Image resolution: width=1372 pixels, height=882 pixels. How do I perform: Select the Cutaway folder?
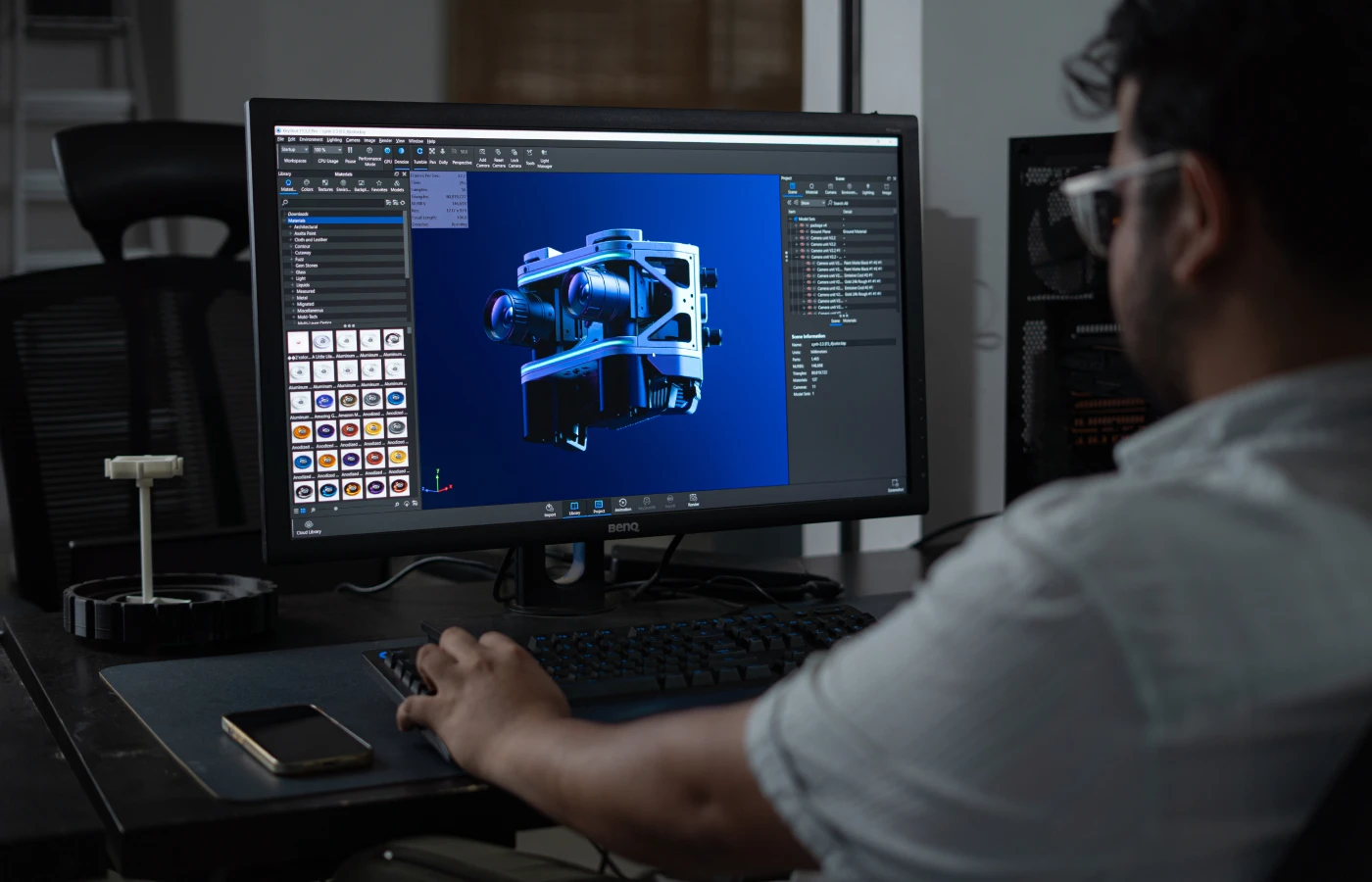303,253
